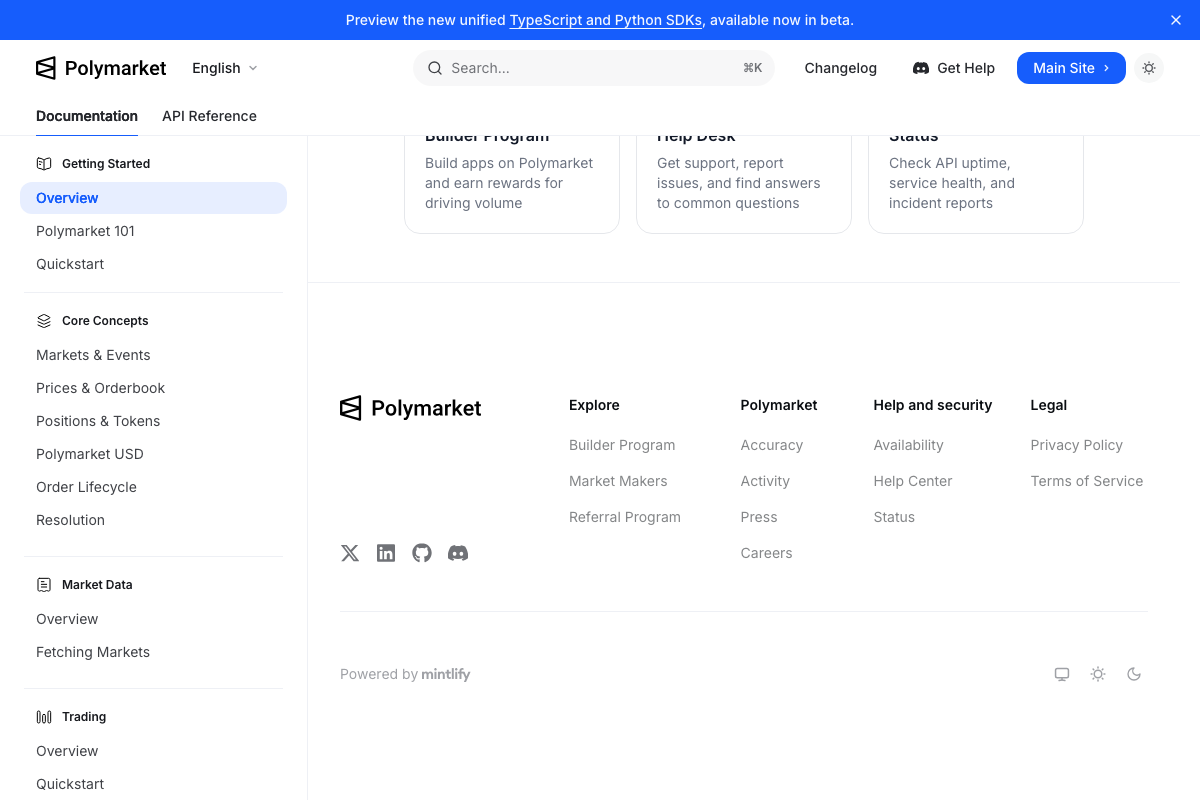Open Overview under Trading

[x=153, y=751]
